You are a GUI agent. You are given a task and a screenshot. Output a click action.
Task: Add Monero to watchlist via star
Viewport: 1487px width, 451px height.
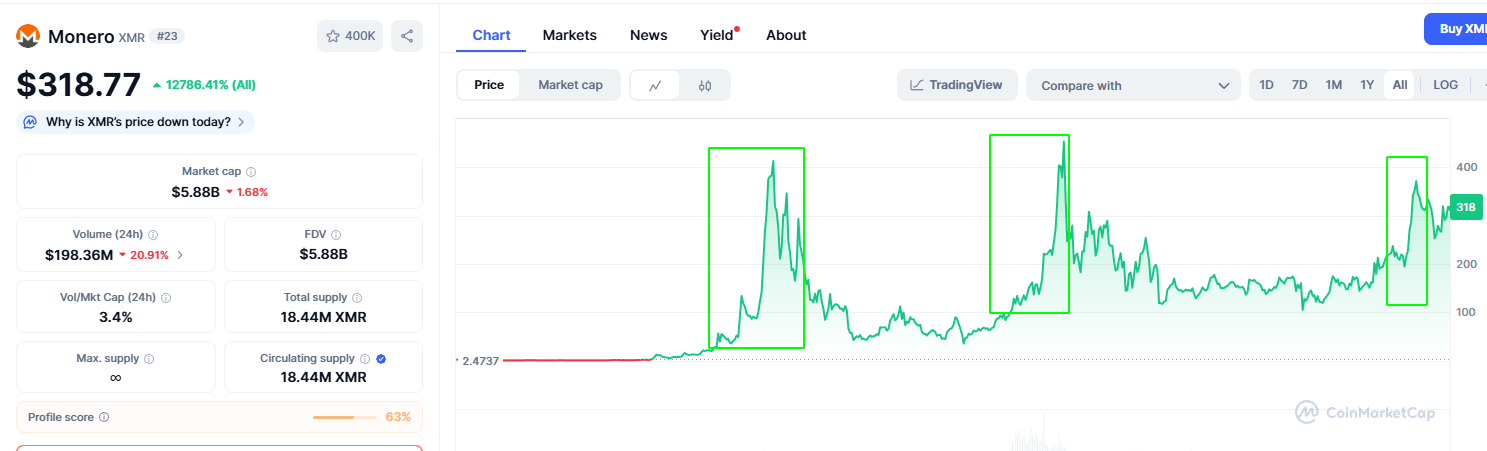click(334, 36)
